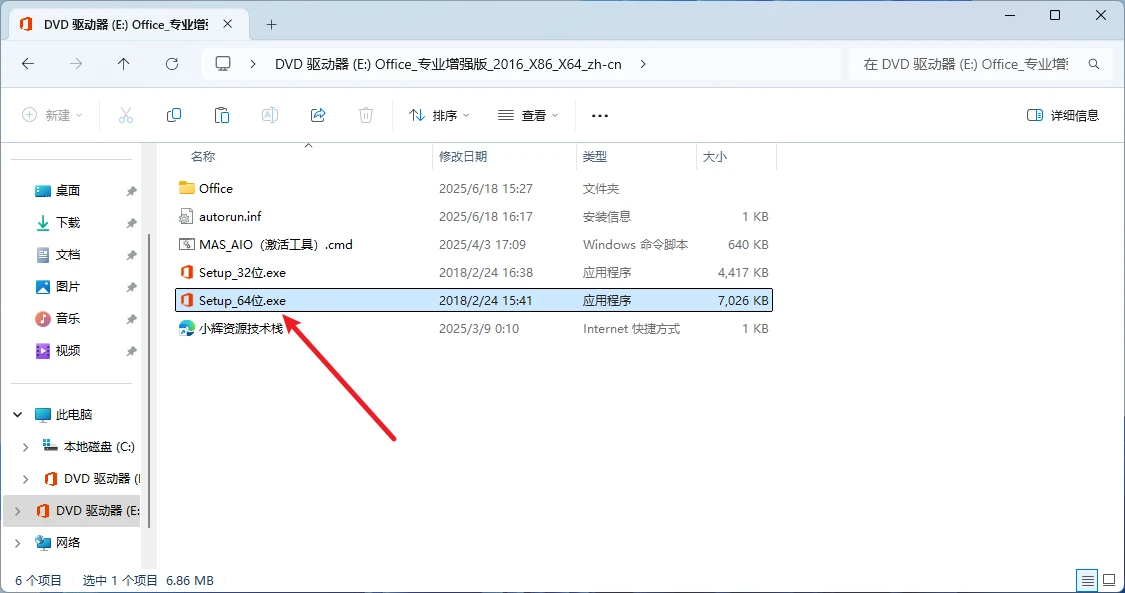Click the Setup_32位.exe Office icon
Viewport: 1125px width, 593px height.
click(187, 272)
